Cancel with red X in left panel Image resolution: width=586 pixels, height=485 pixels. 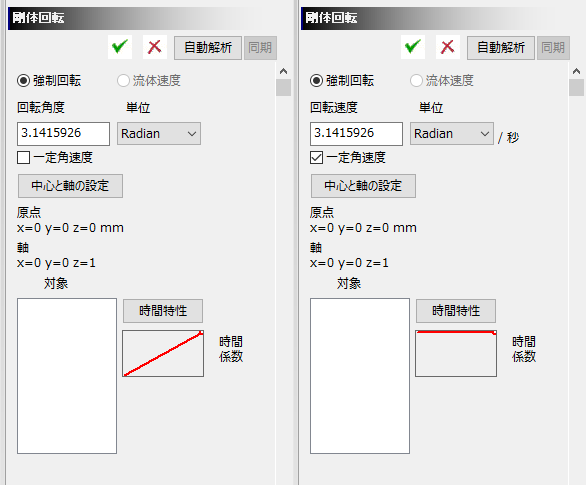pyautogui.click(x=154, y=47)
